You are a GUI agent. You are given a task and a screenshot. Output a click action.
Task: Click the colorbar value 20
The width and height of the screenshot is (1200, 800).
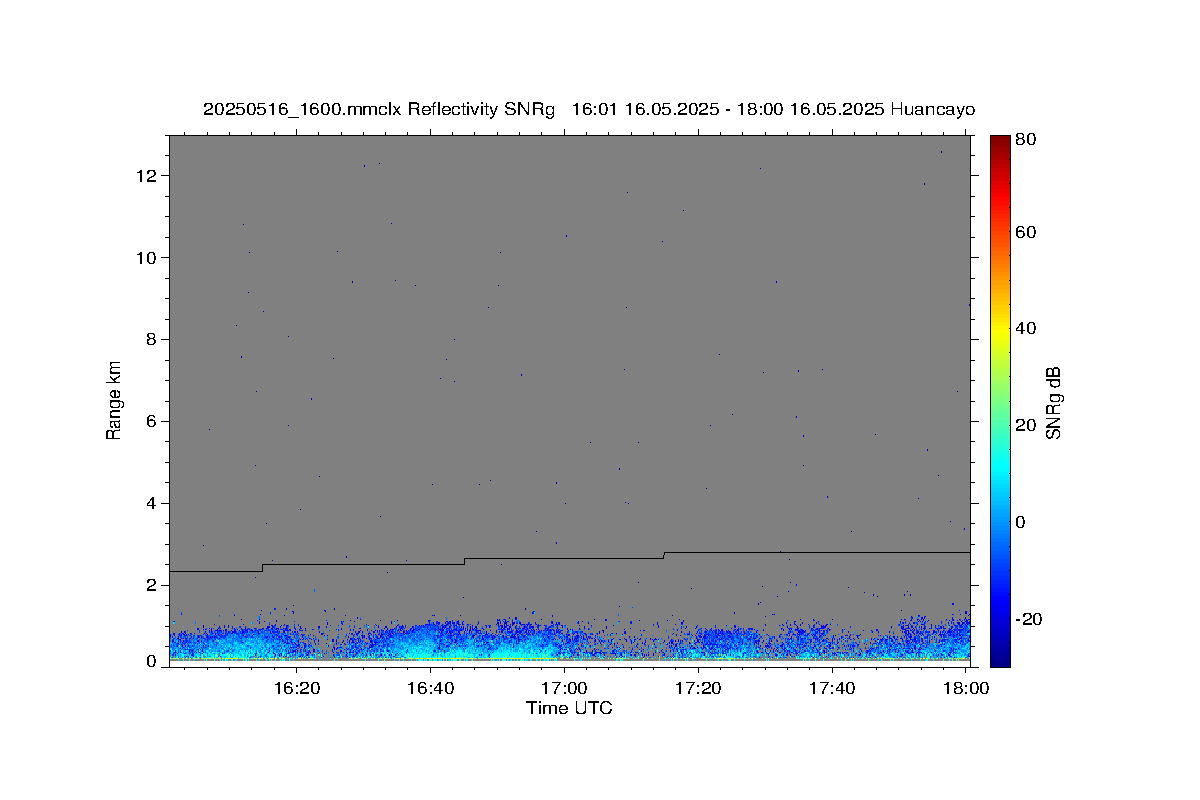pyautogui.click(x=1026, y=426)
